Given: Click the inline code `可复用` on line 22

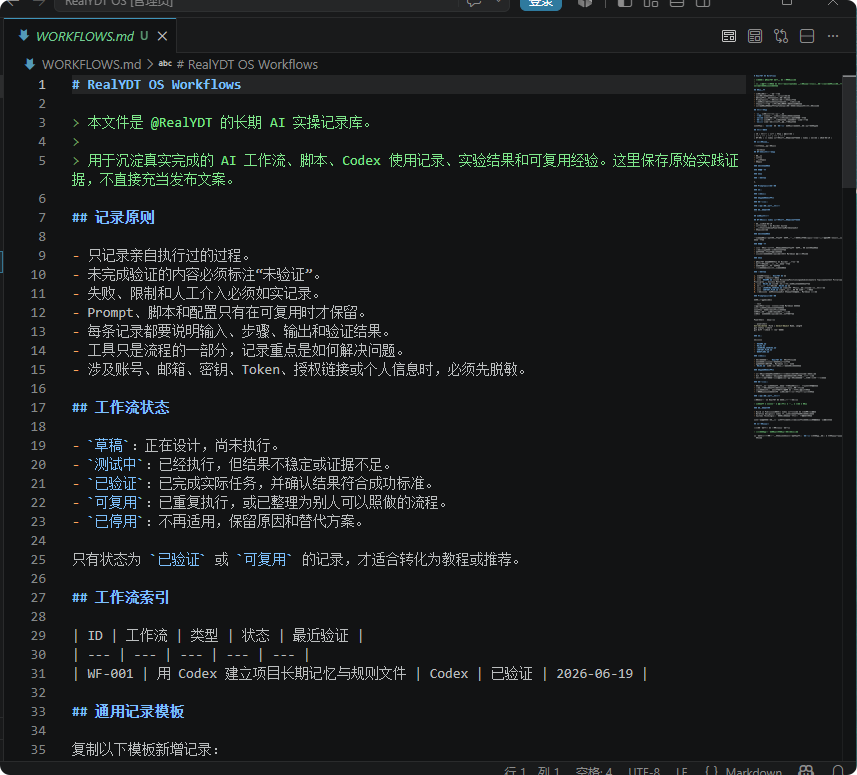Looking at the screenshot, I should 115,502.
